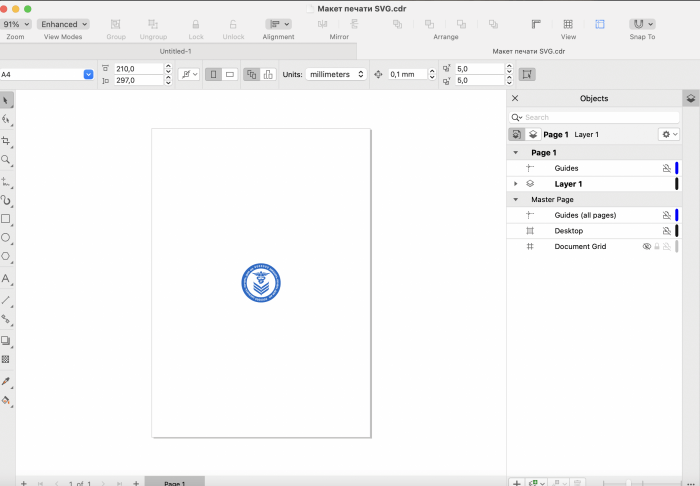The image size is (700, 486).
Task: Select the Polygon tool
Action: pyautogui.click(x=6, y=256)
